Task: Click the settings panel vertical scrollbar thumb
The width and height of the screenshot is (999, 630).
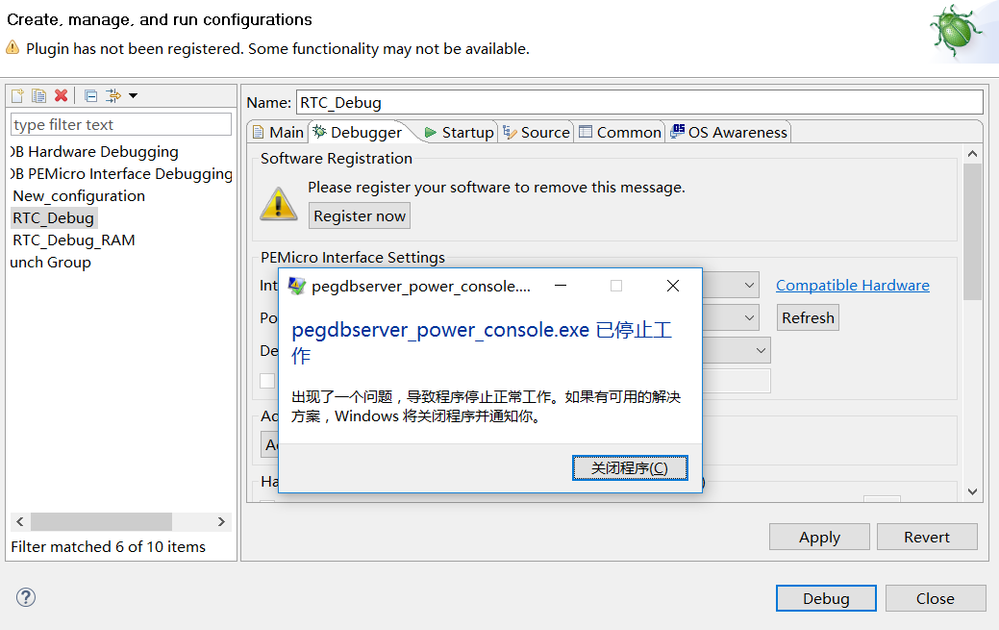Action: coord(972,231)
